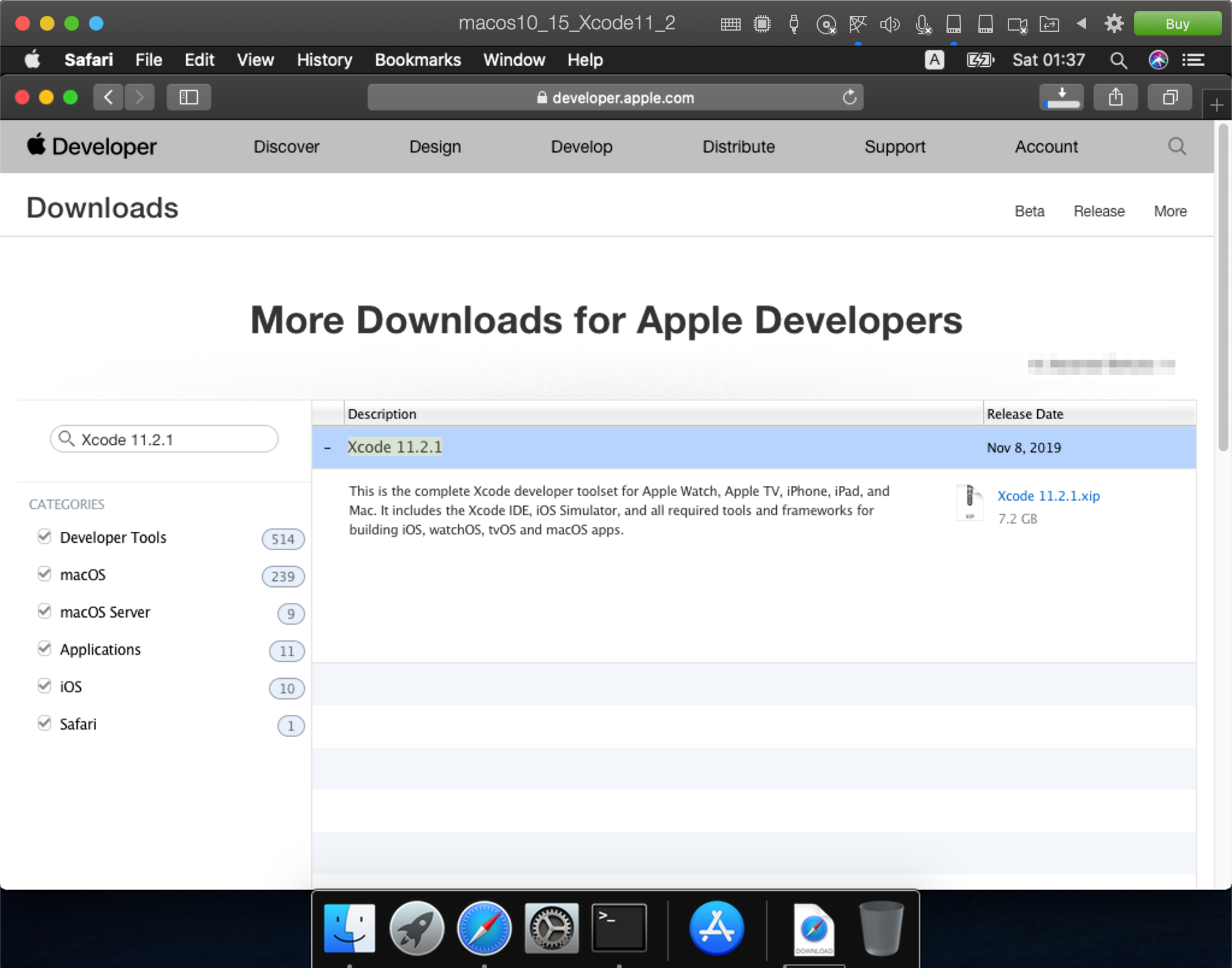Toggle the Safari sidebar icon
Screen dimensions: 1232x968
[x=189, y=97]
